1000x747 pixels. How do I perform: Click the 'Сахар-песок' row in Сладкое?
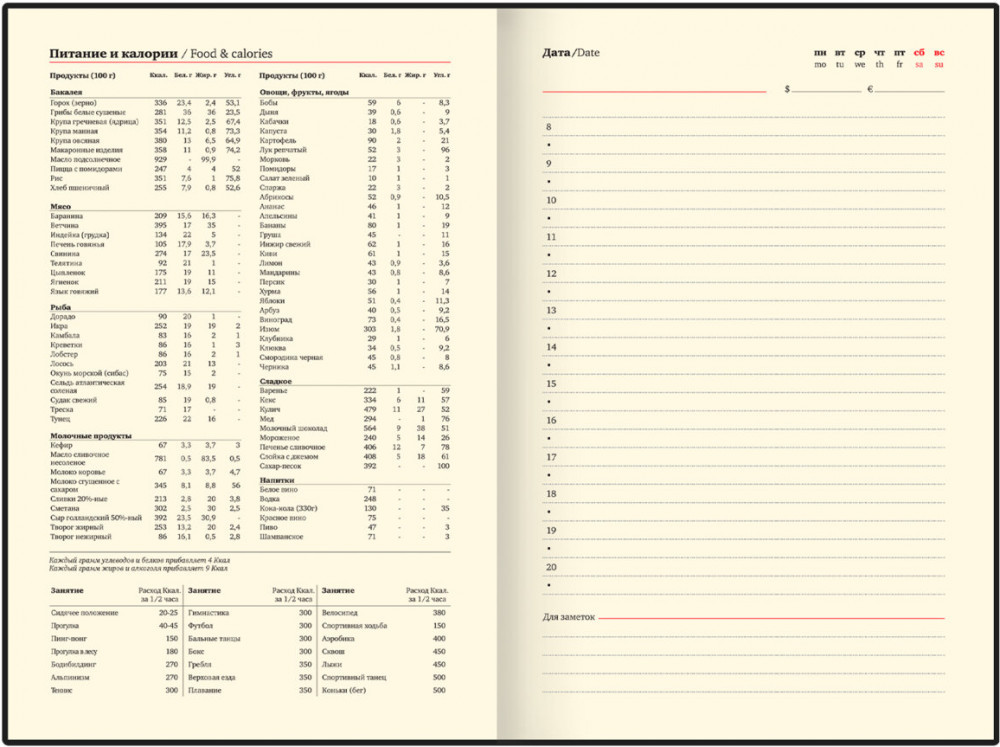(281, 466)
